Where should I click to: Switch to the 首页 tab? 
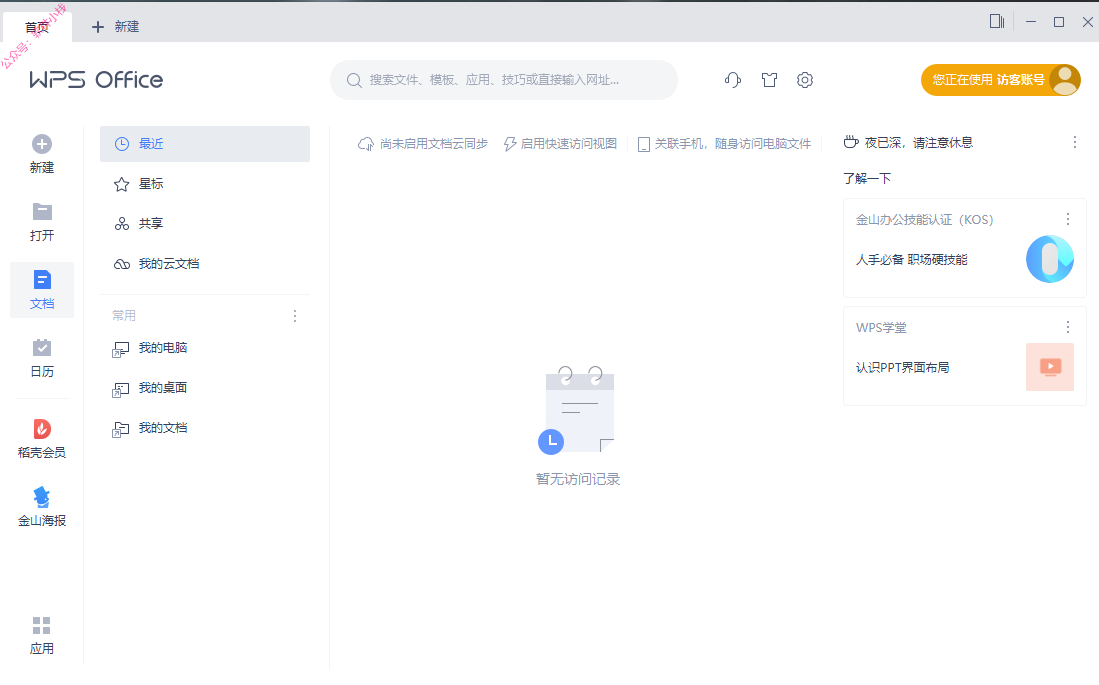[x=37, y=27]
